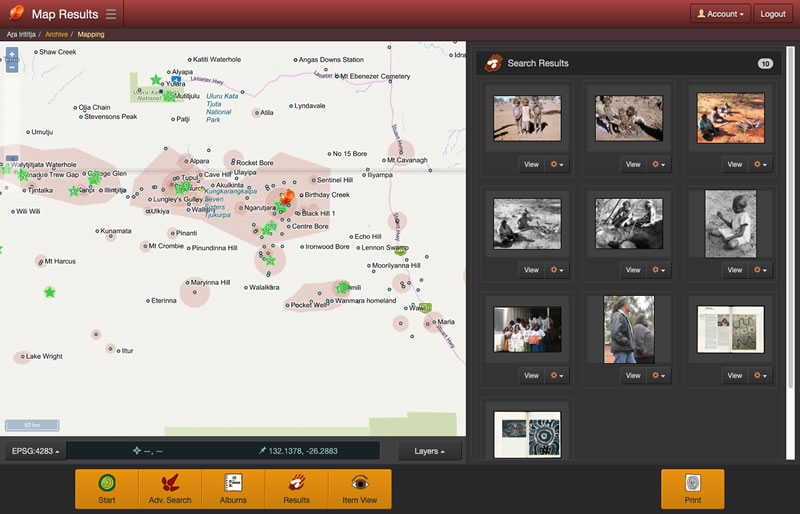View the child sitting in sand result
This screenshot has height=514, width=800.
(734, 270)
